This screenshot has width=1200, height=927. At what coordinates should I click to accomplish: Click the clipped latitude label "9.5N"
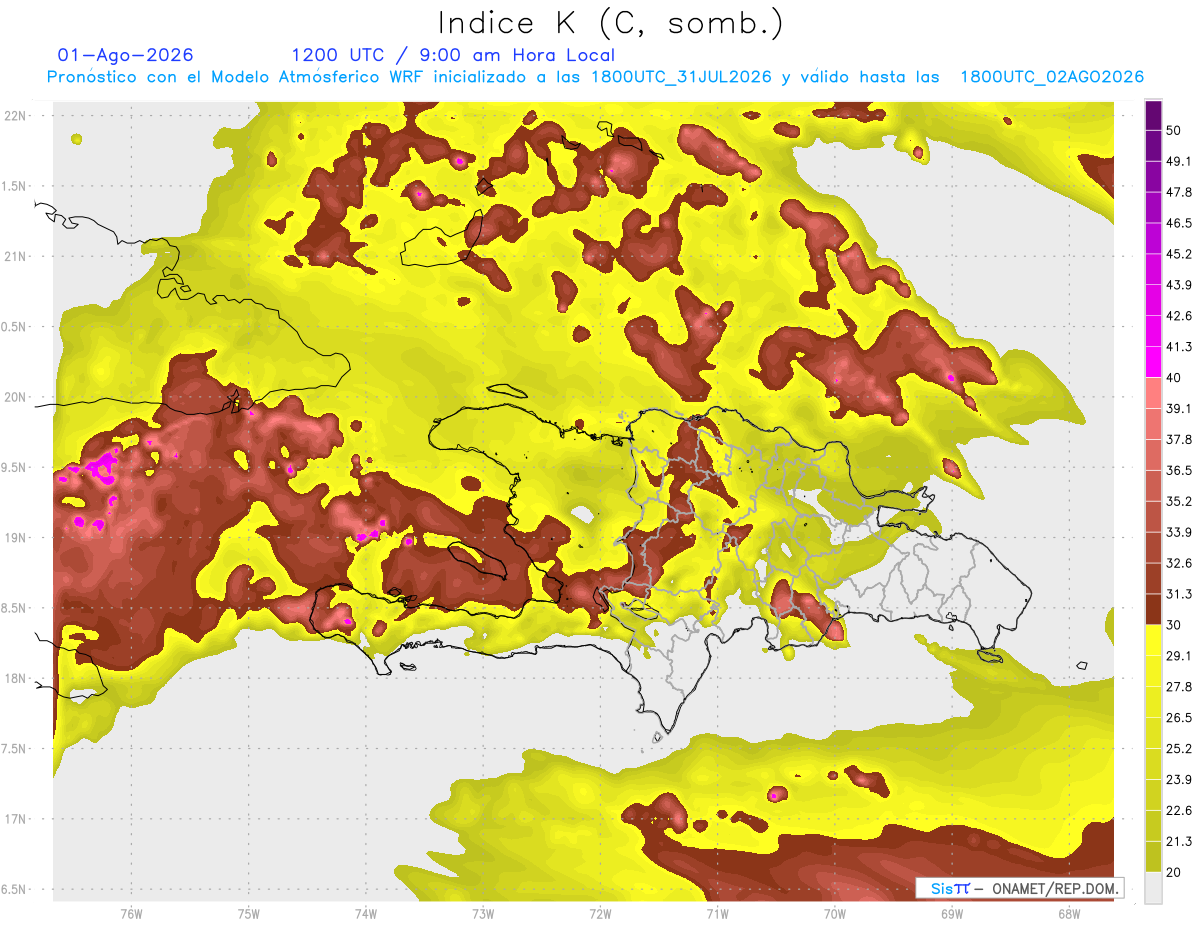click(15, 468)
